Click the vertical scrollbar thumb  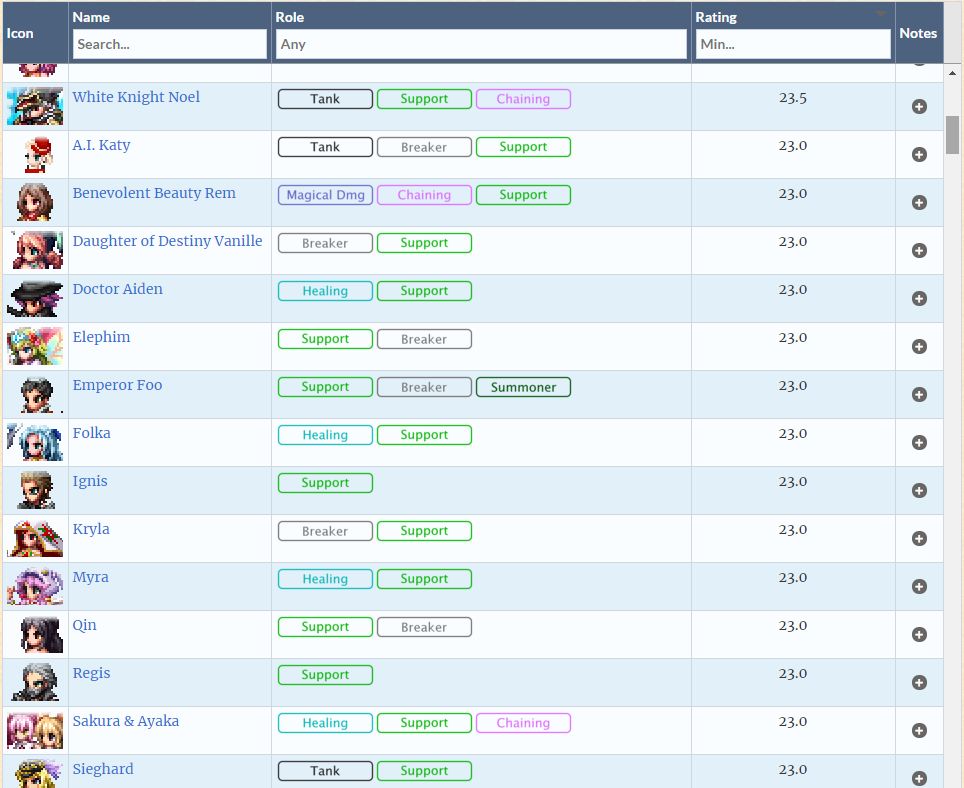pos(952,135)
